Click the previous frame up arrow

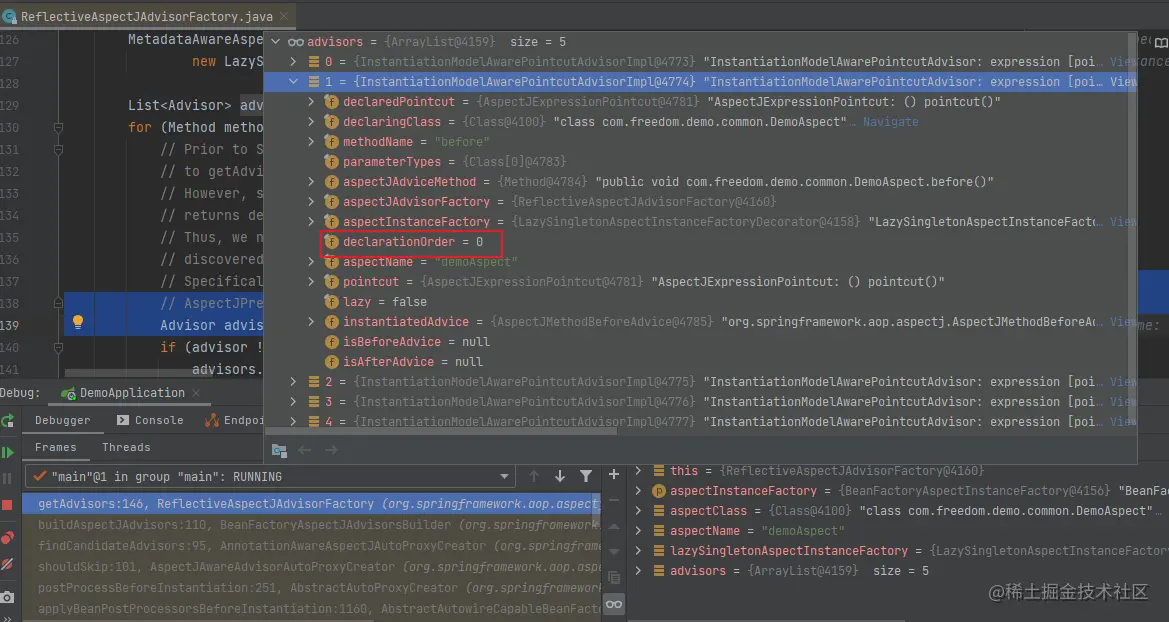[534, 477]
